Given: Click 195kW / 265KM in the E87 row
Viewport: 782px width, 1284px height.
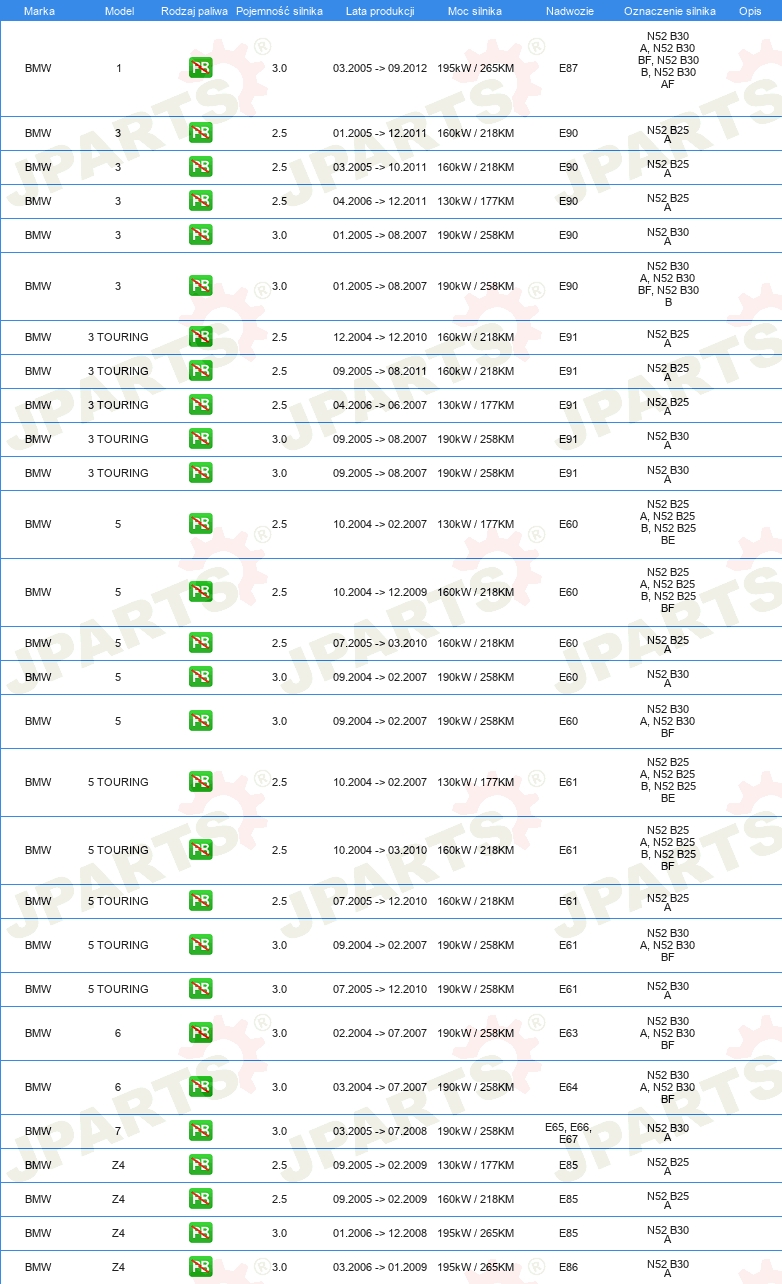Looking at the screenshot, I should [476, 68].
